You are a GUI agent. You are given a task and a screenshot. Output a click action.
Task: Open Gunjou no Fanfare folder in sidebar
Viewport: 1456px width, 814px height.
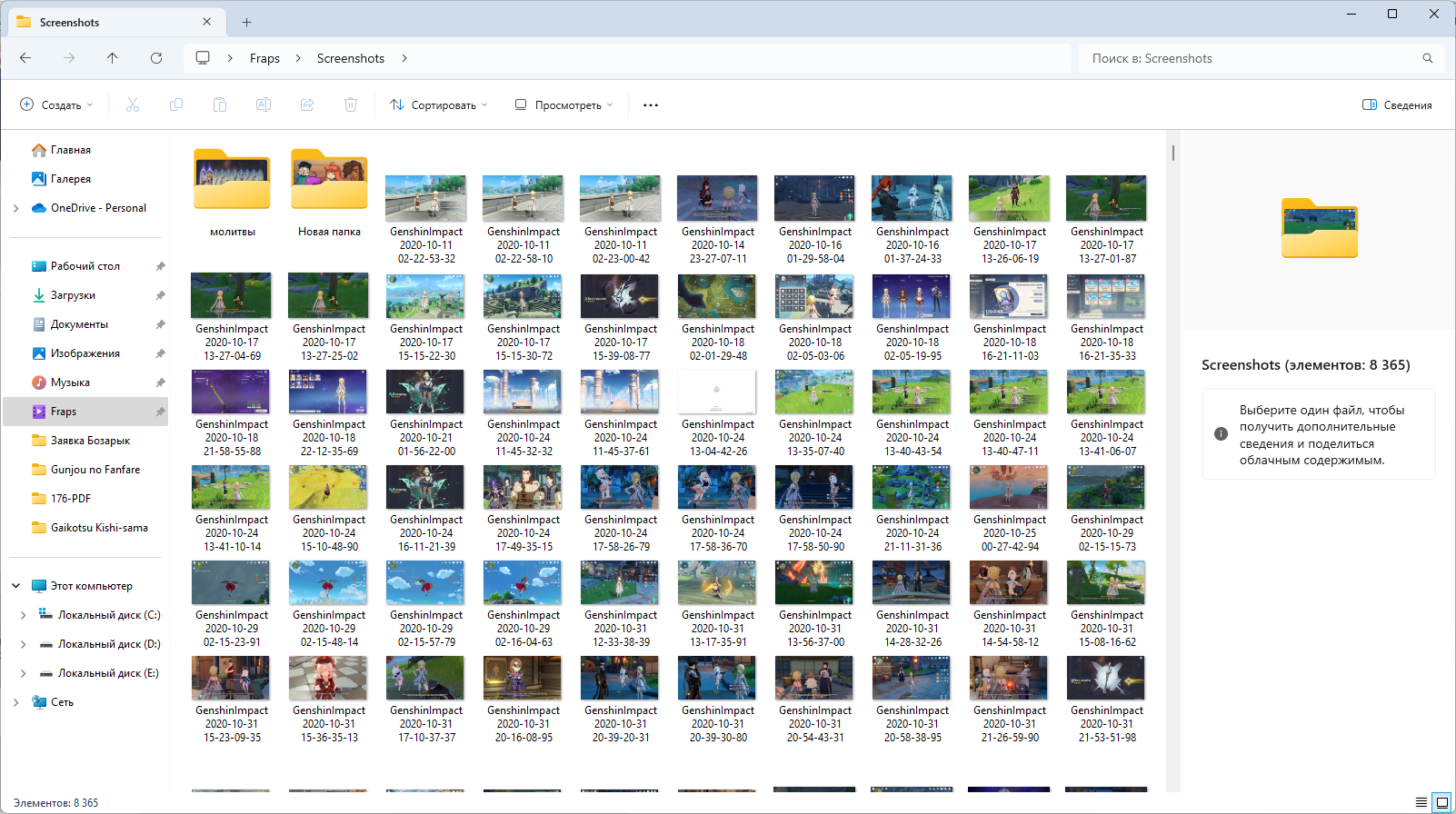coord(95,470)
